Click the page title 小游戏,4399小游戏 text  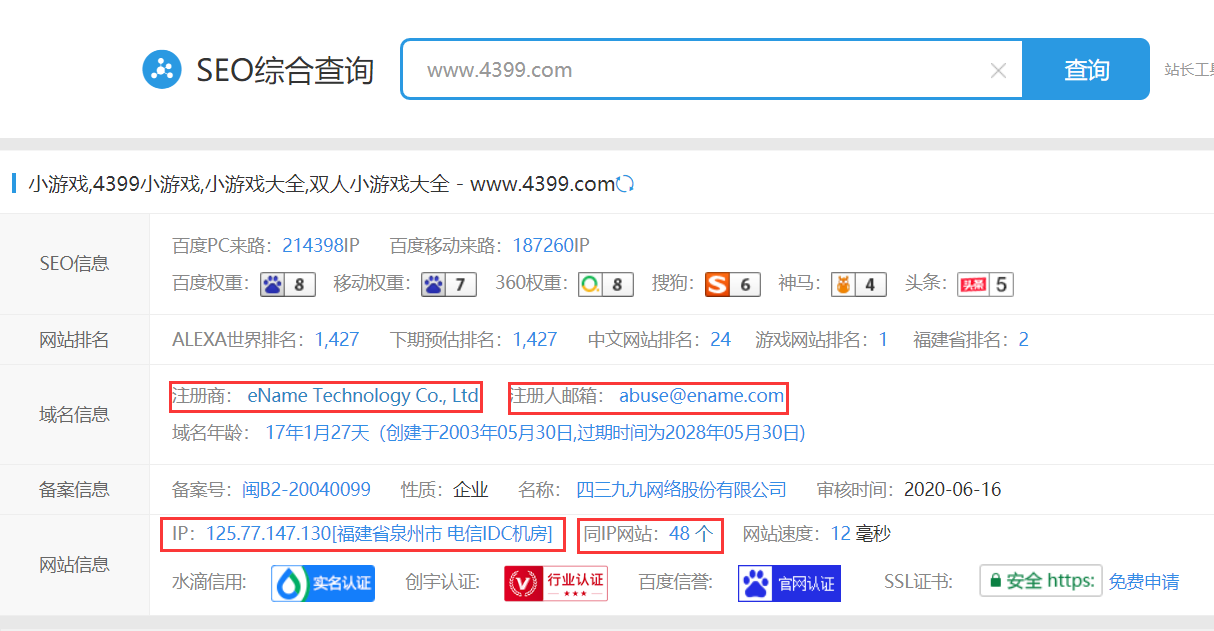(x=320, y=184)
